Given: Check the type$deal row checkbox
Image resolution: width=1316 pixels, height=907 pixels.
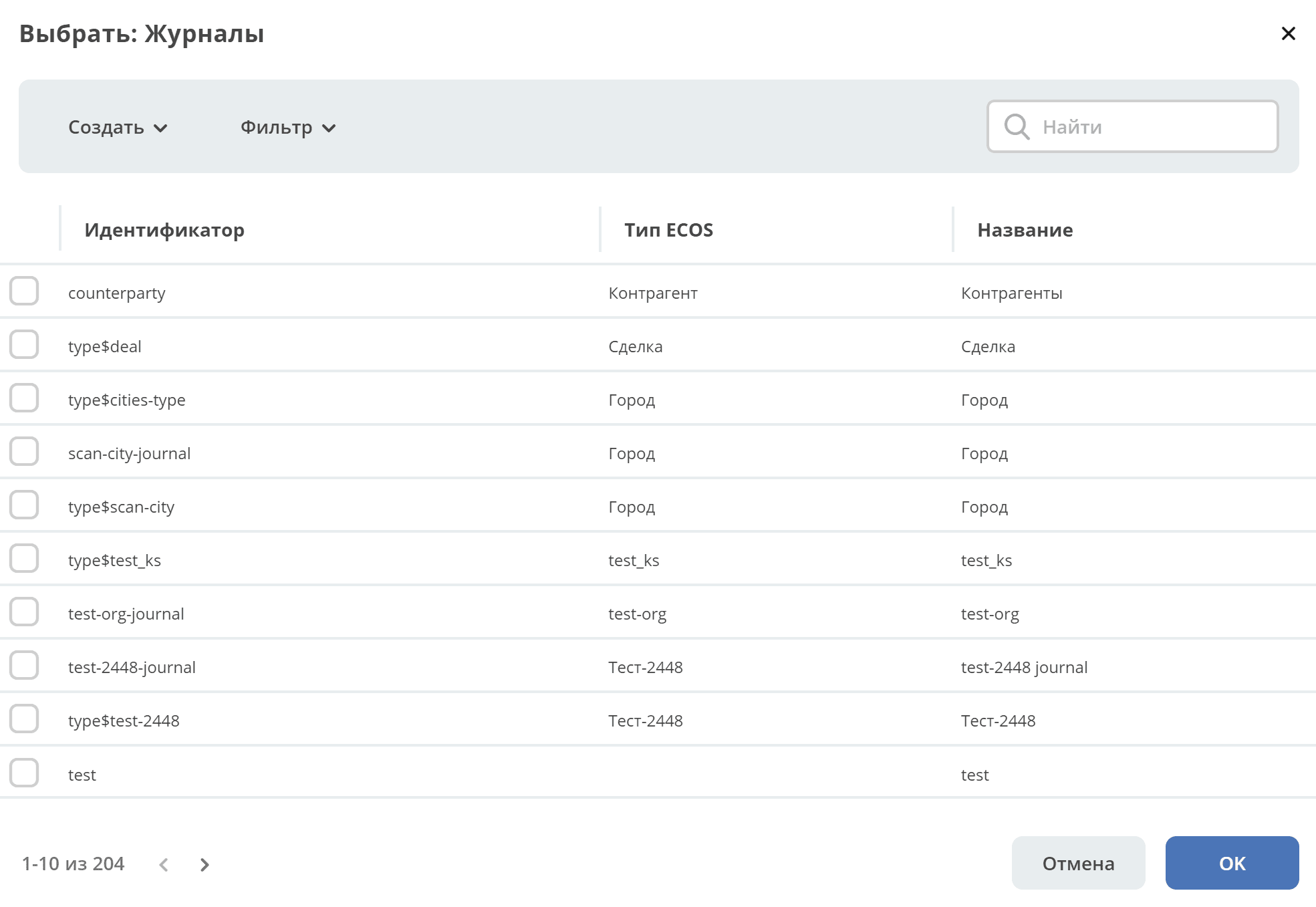Looking at the screenshot, I should pyautogui.click(x=24, y=345).
